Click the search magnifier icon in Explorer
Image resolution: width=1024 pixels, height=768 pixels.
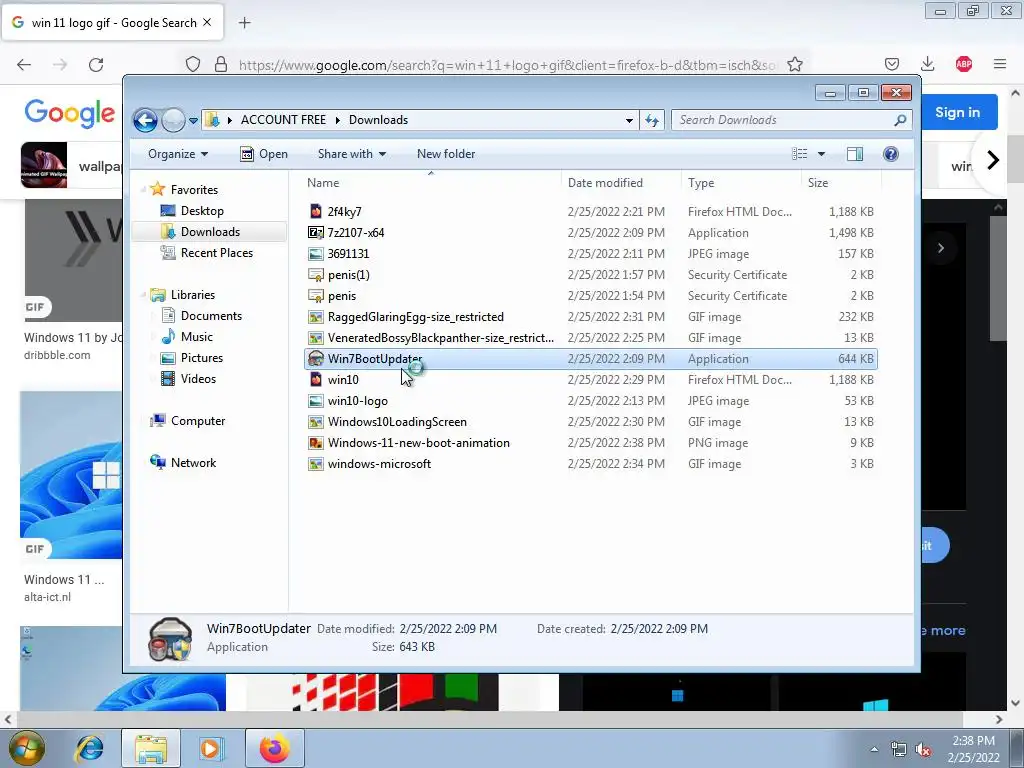[x=900, y=120]
